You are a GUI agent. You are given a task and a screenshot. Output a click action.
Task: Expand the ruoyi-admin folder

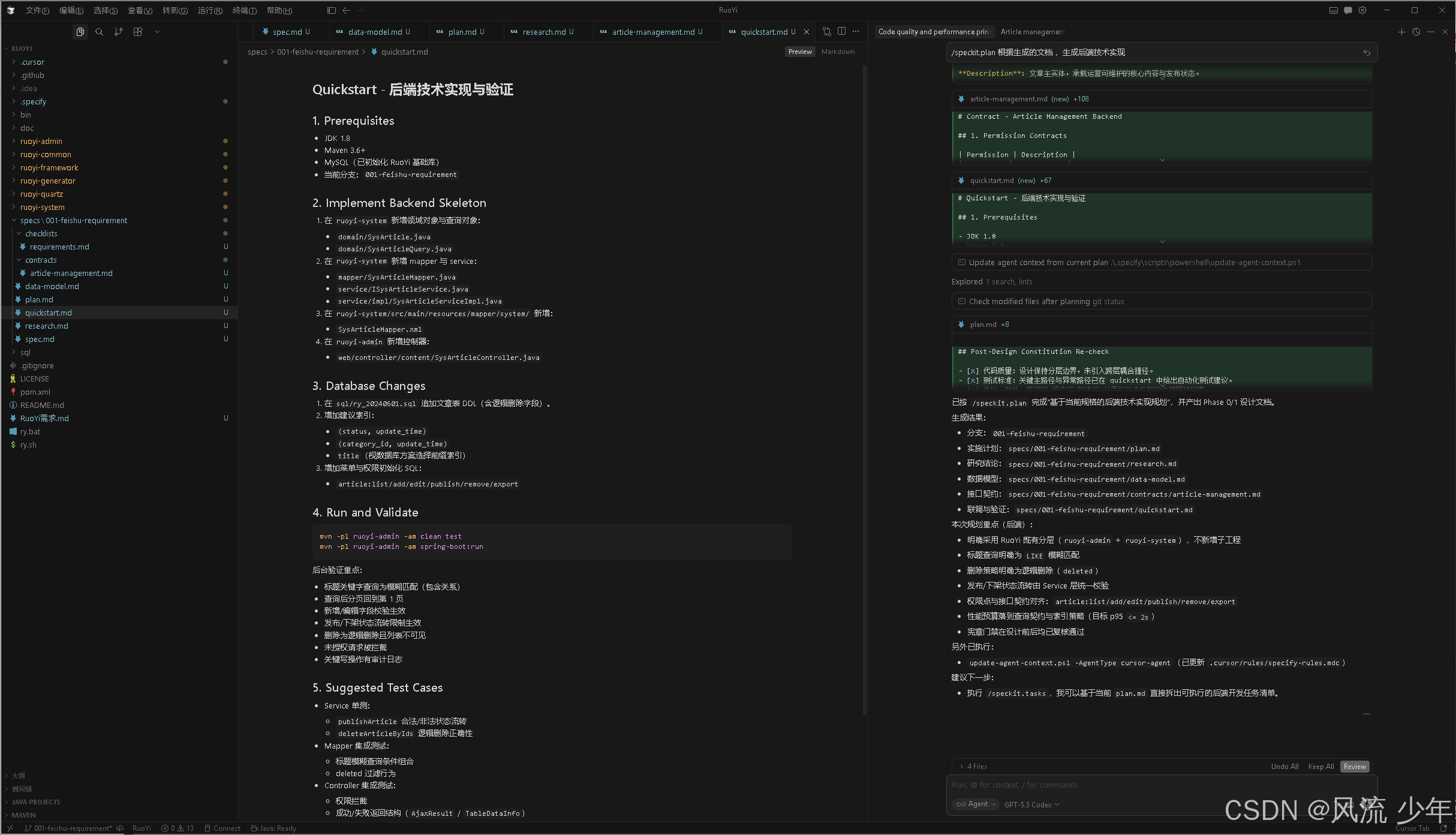pos(41,141)
